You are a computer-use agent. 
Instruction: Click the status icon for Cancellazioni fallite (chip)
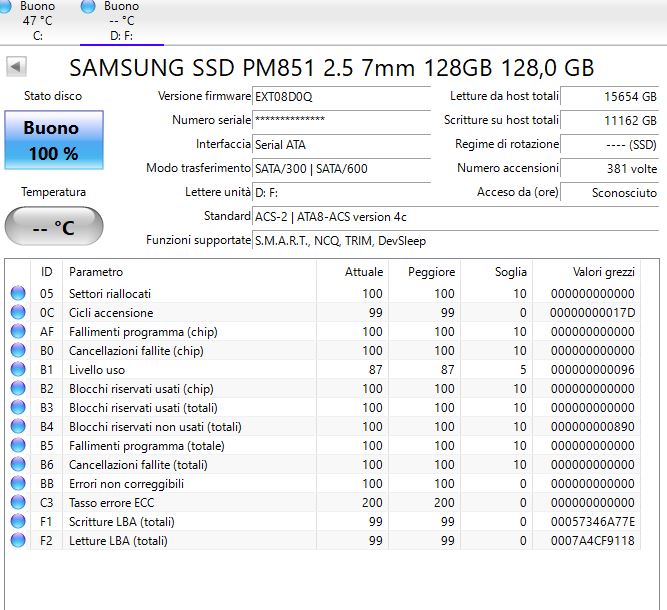(18, 350)
